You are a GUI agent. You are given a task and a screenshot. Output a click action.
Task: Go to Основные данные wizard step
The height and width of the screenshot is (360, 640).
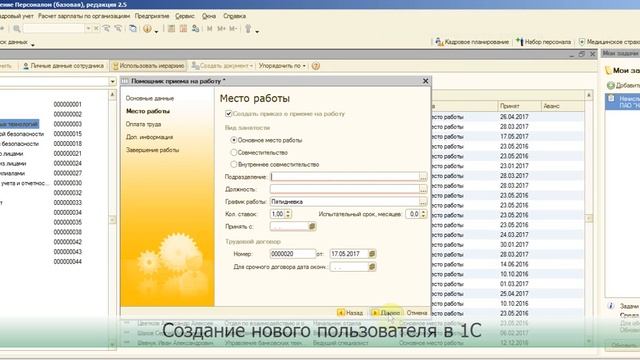150,98
